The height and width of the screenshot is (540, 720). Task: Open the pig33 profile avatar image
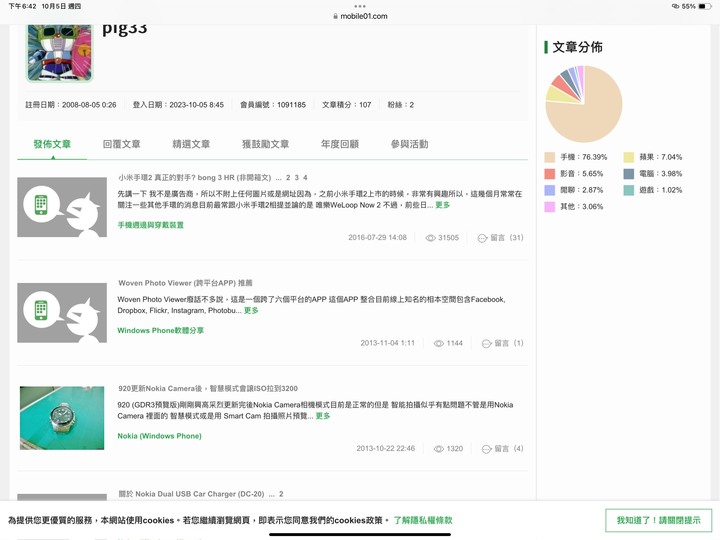click(x=60, y=53)
